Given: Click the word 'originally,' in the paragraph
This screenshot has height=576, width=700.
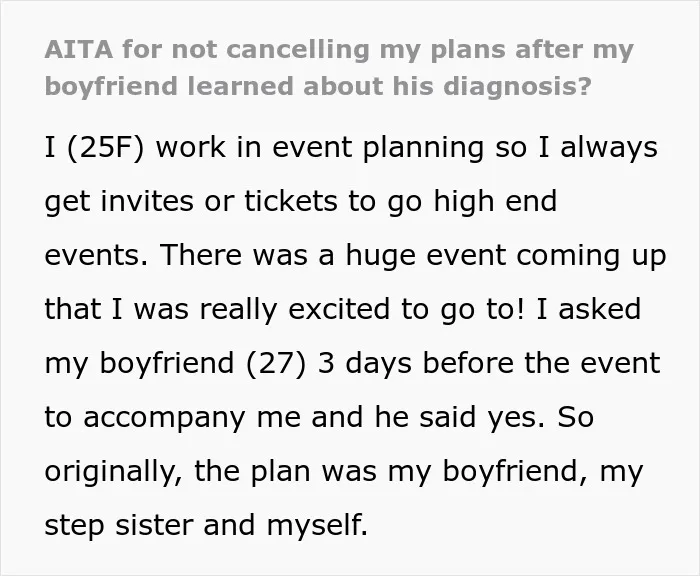Looking at the screenshot, I should (x=113, y=471).
